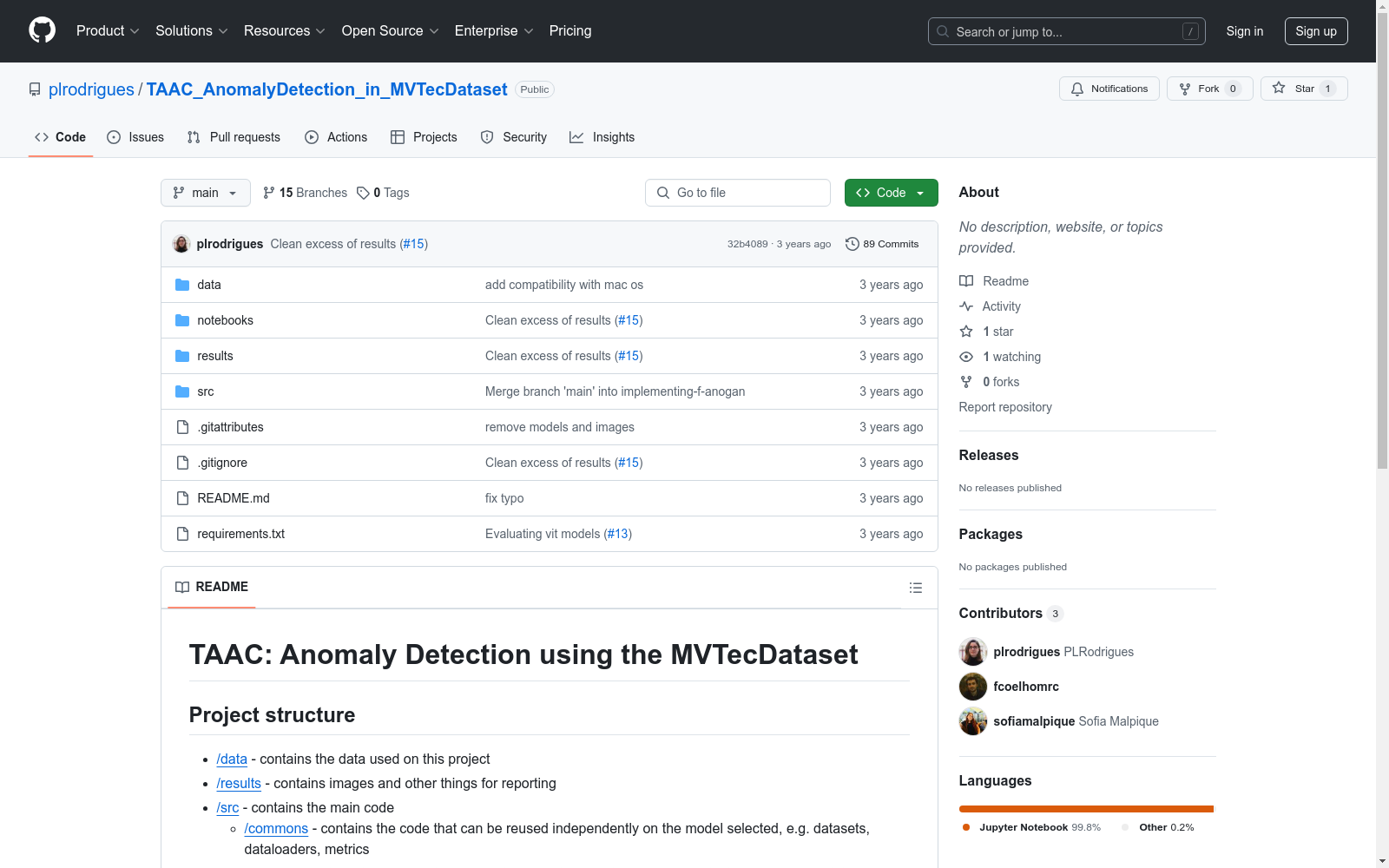Expand the Enterprise menu

(x=494, y=30)
